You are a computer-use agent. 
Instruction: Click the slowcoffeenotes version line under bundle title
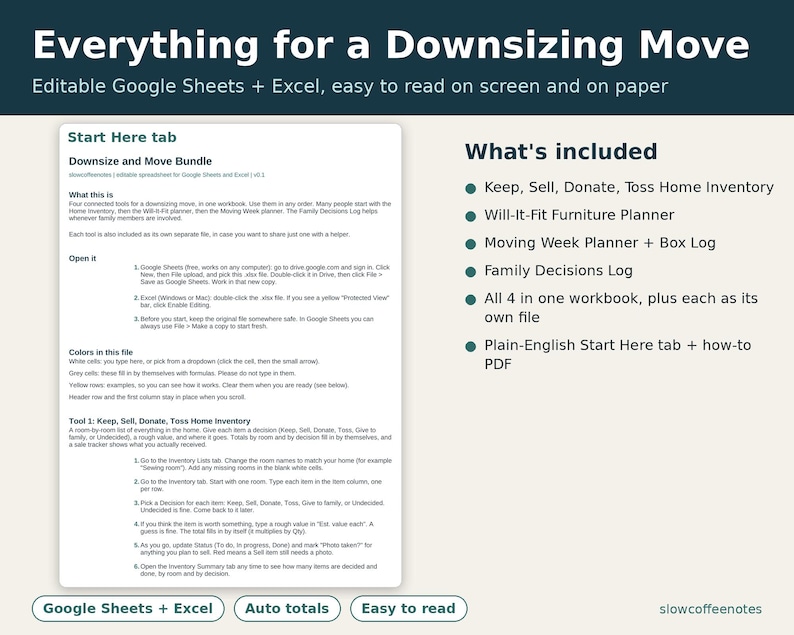coord(167,175)
